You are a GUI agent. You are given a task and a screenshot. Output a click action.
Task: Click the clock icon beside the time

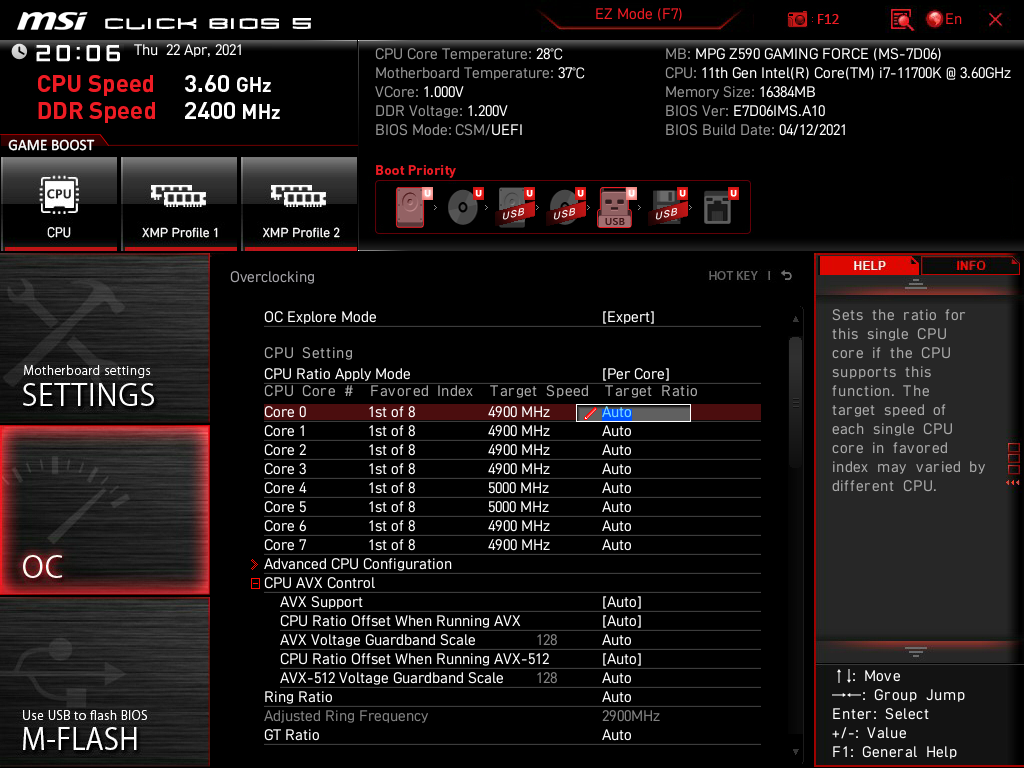tap(20, 52)
